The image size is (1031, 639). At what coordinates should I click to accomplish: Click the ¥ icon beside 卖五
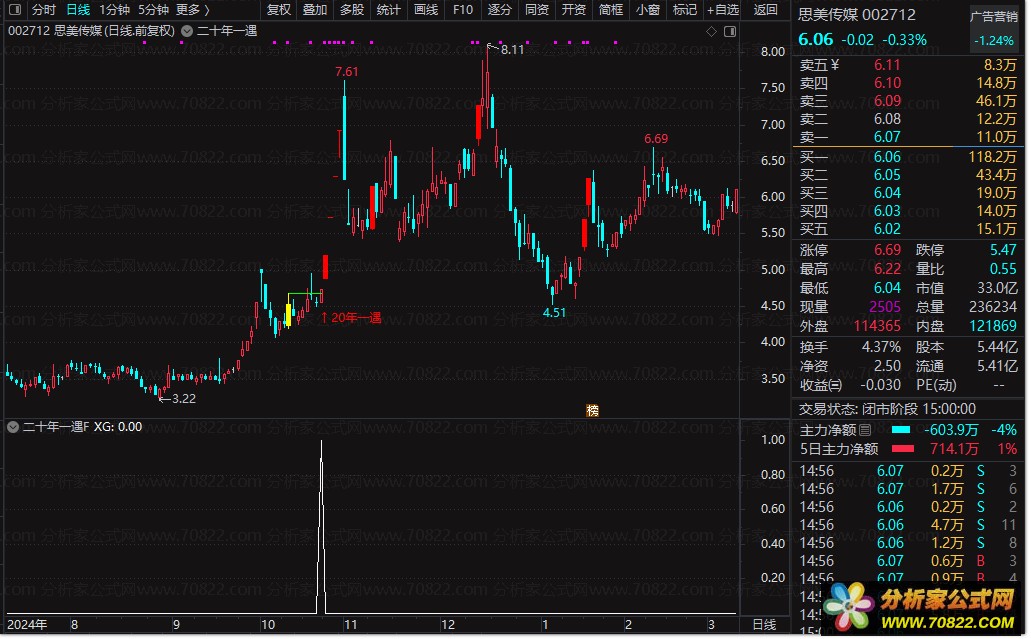click(835, 64)
